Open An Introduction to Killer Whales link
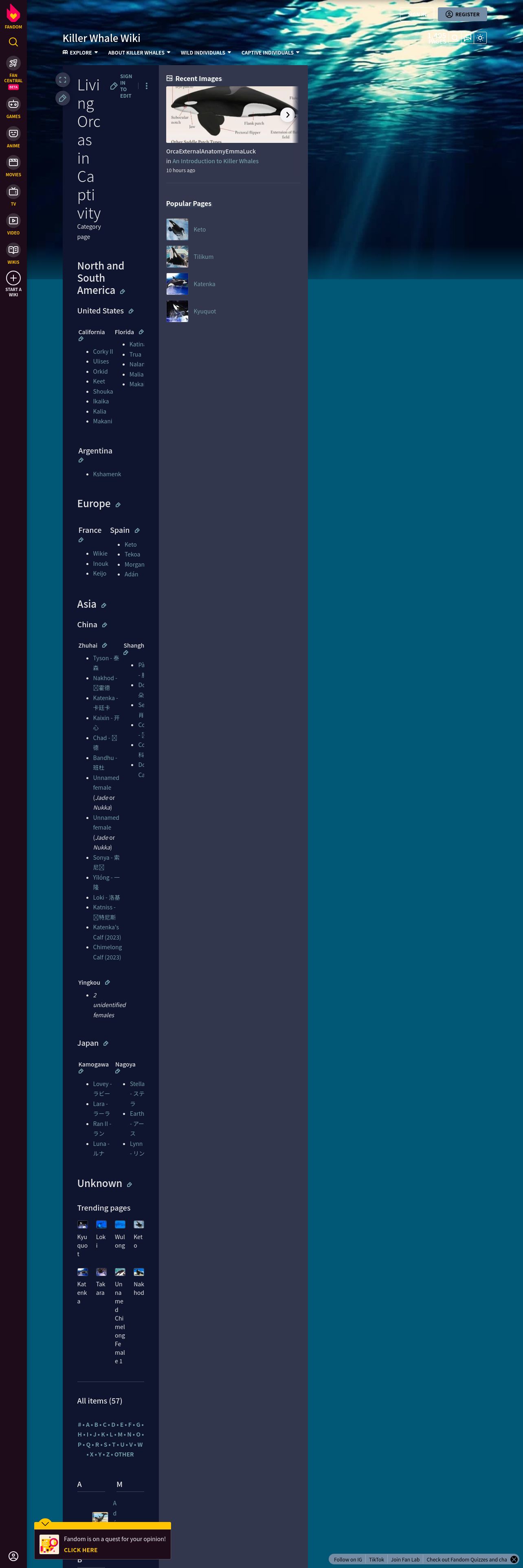Screen dimensions: 523x1568 click(215, 161)
